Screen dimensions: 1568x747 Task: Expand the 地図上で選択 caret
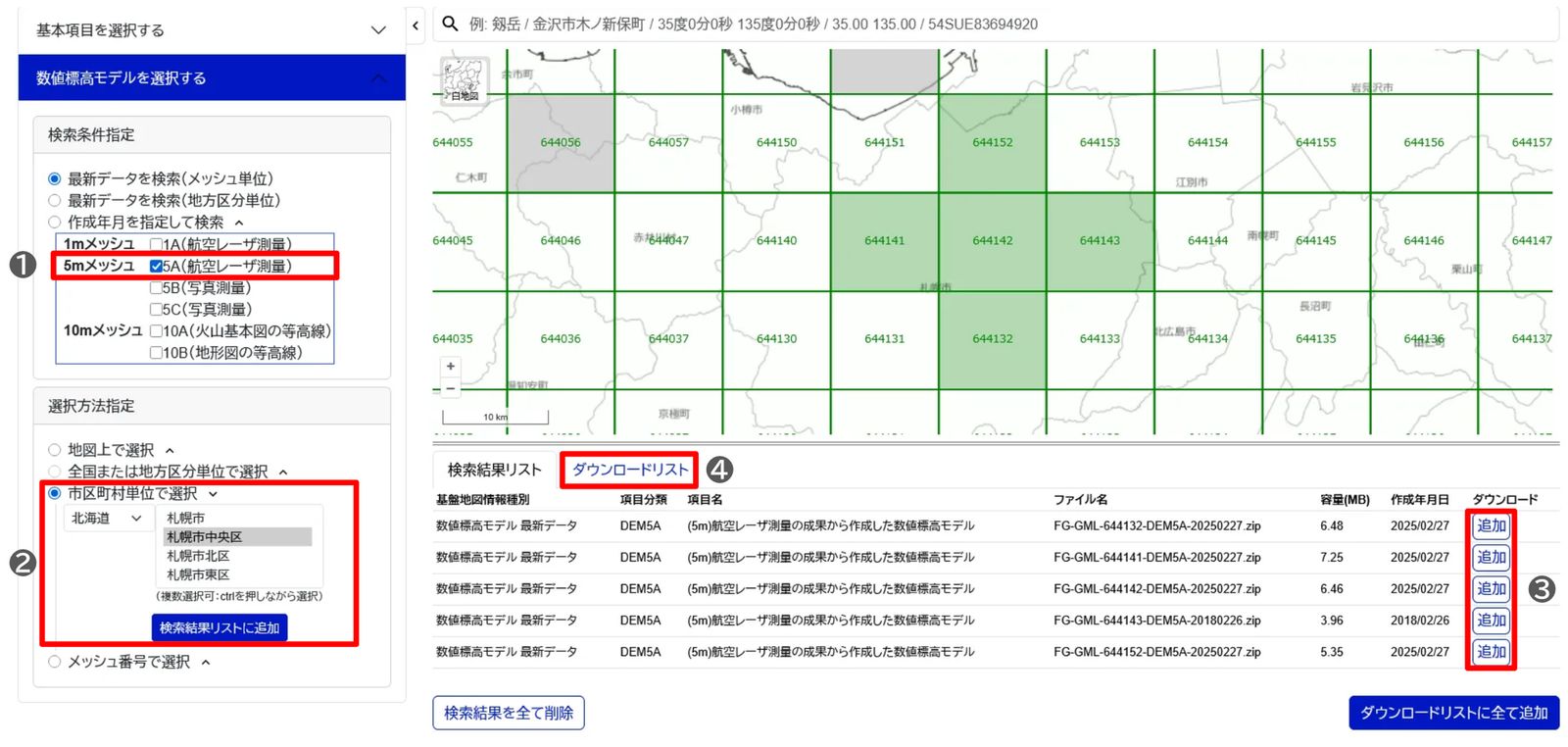pos(170,451)
